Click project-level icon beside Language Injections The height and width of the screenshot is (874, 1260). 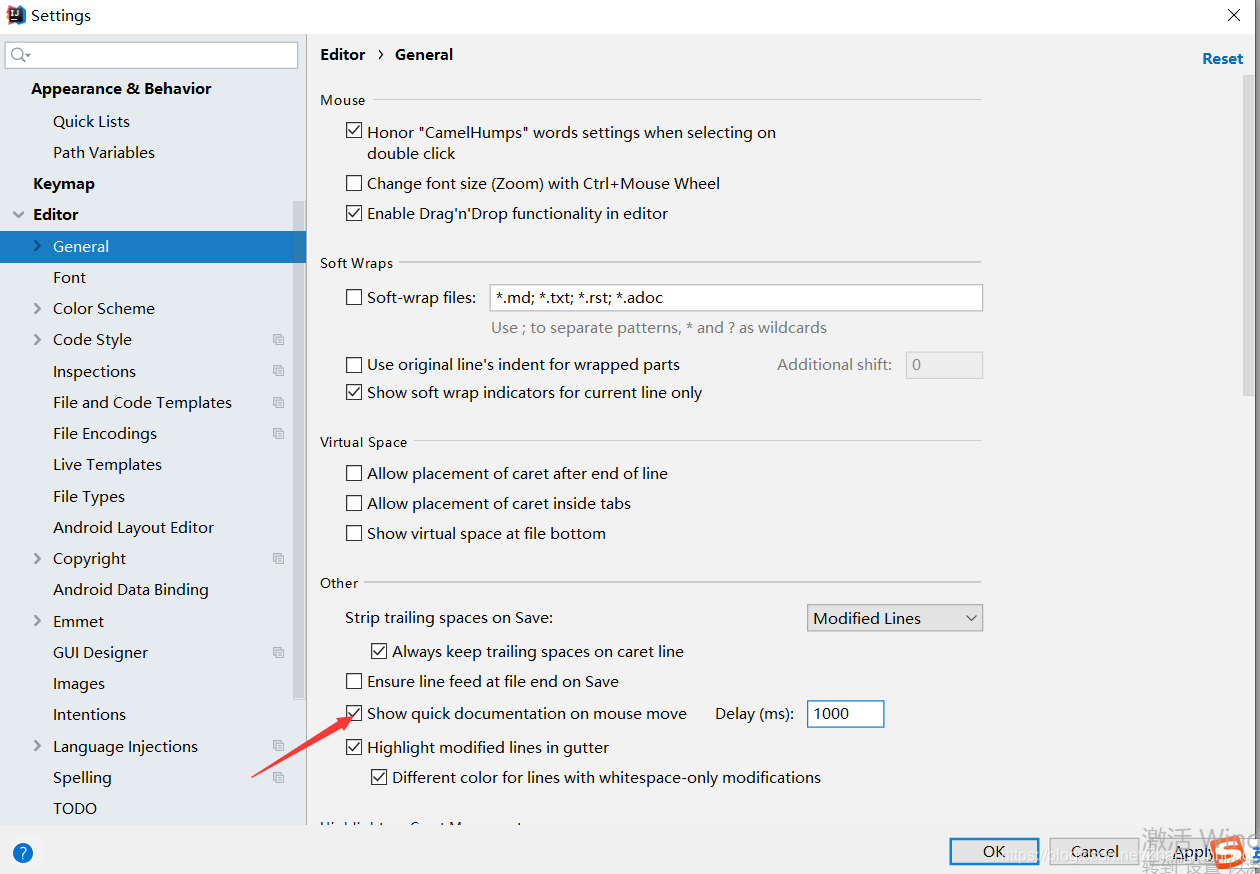[279, 746]
